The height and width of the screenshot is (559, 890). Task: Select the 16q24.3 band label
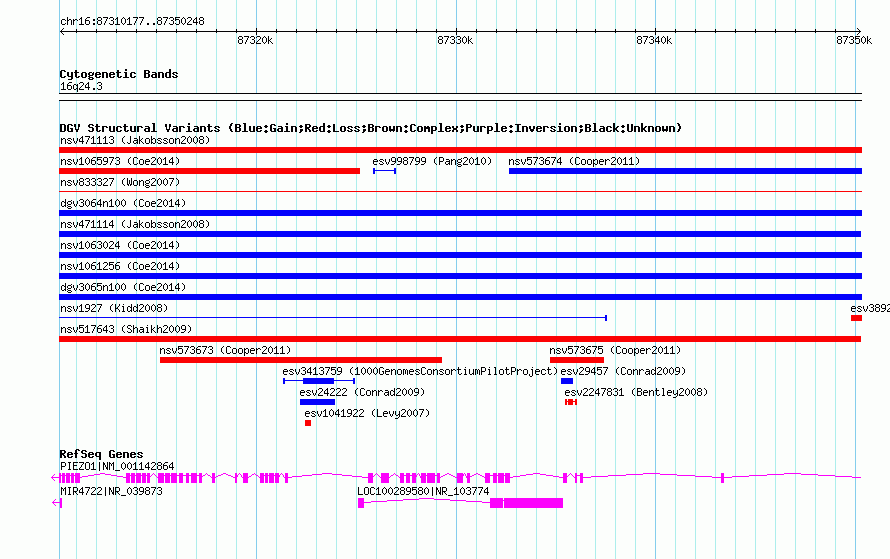coord(81,86)
